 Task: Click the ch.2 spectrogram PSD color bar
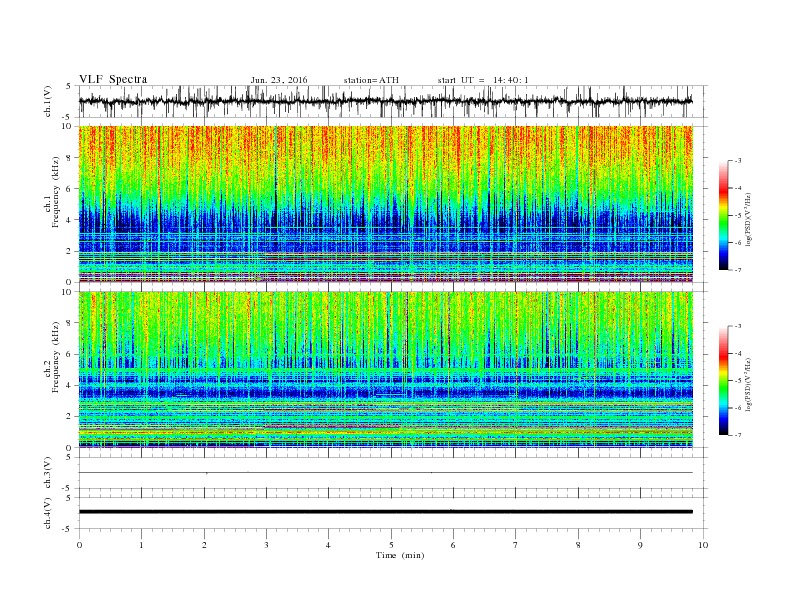pos(724,381)
